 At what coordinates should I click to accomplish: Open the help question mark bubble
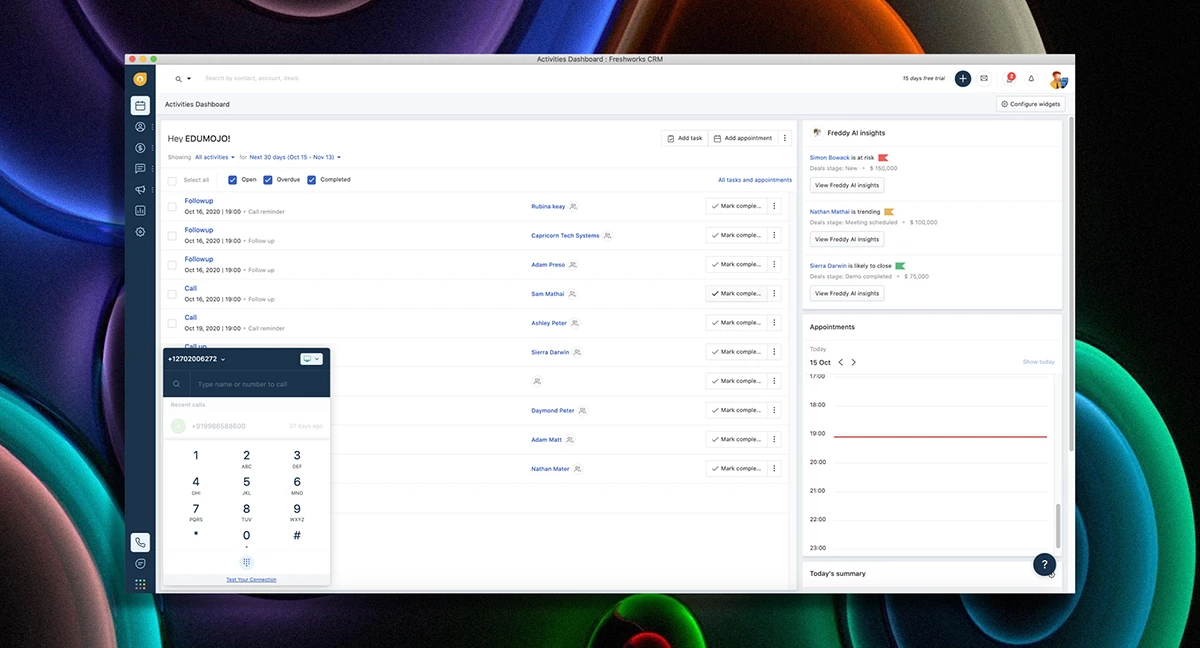point(1044,565)
